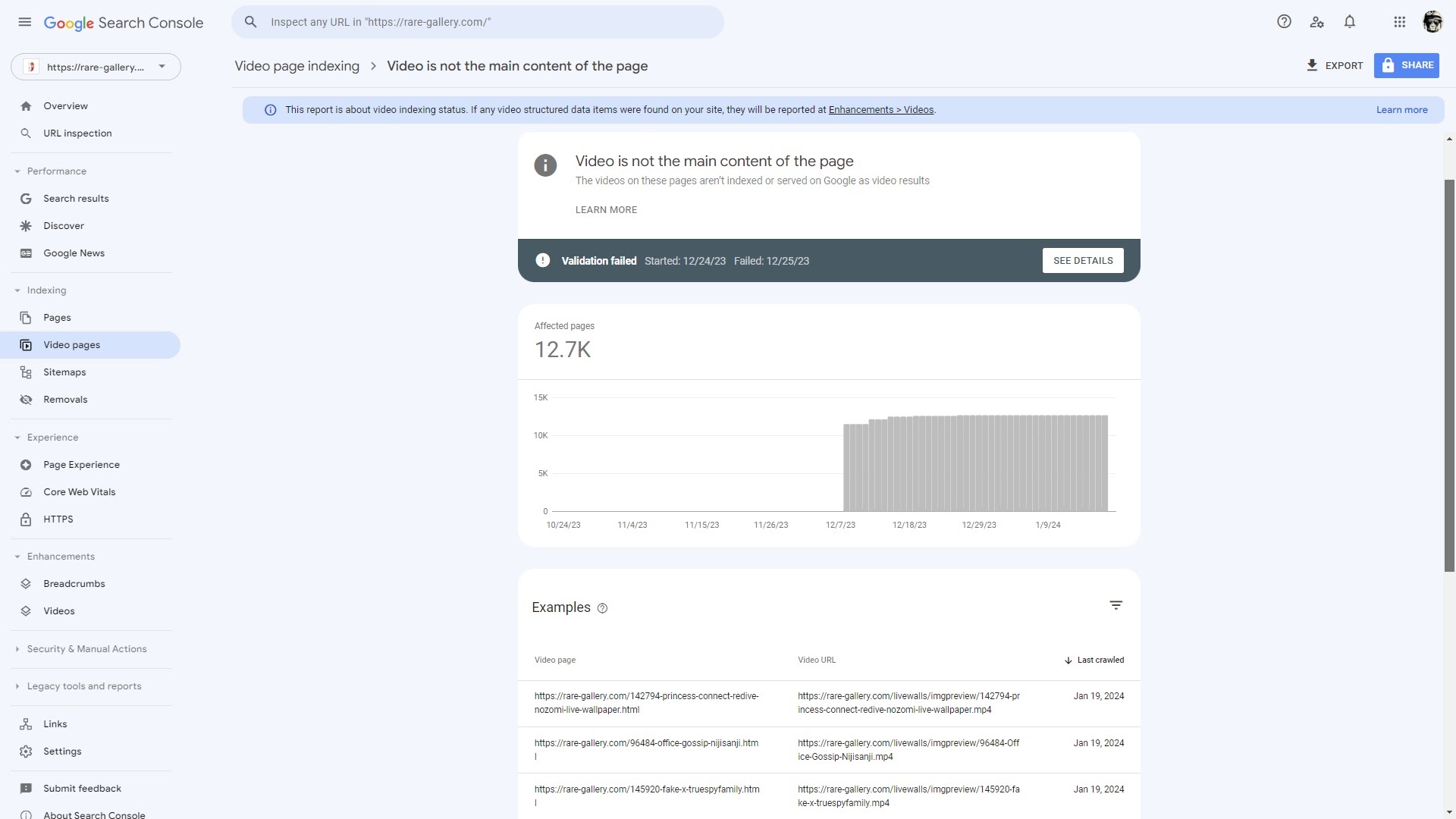Expand Security & Manual Actions section

[x=17, y=649]
